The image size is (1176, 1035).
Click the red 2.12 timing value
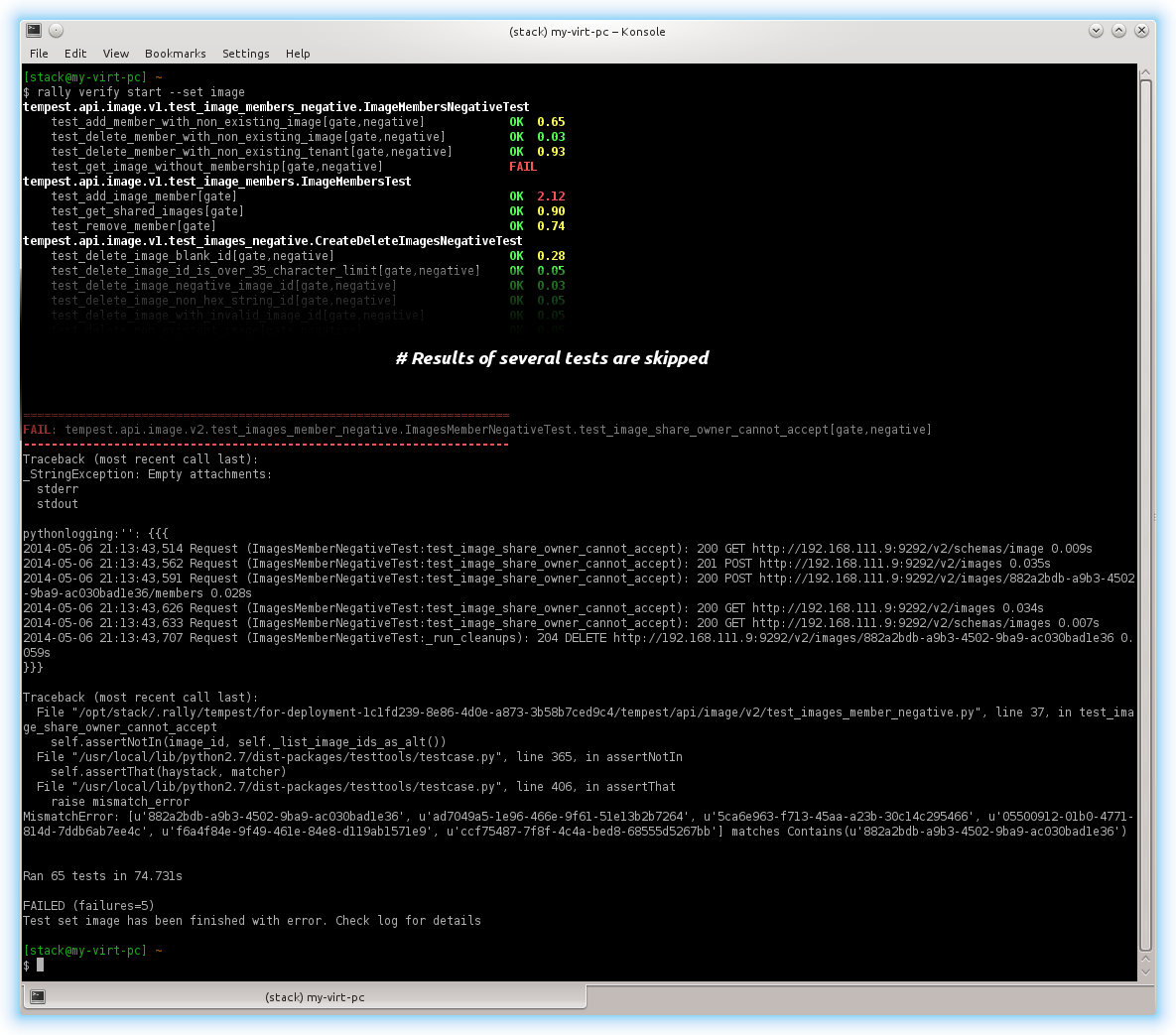click(x=551, y=196)
